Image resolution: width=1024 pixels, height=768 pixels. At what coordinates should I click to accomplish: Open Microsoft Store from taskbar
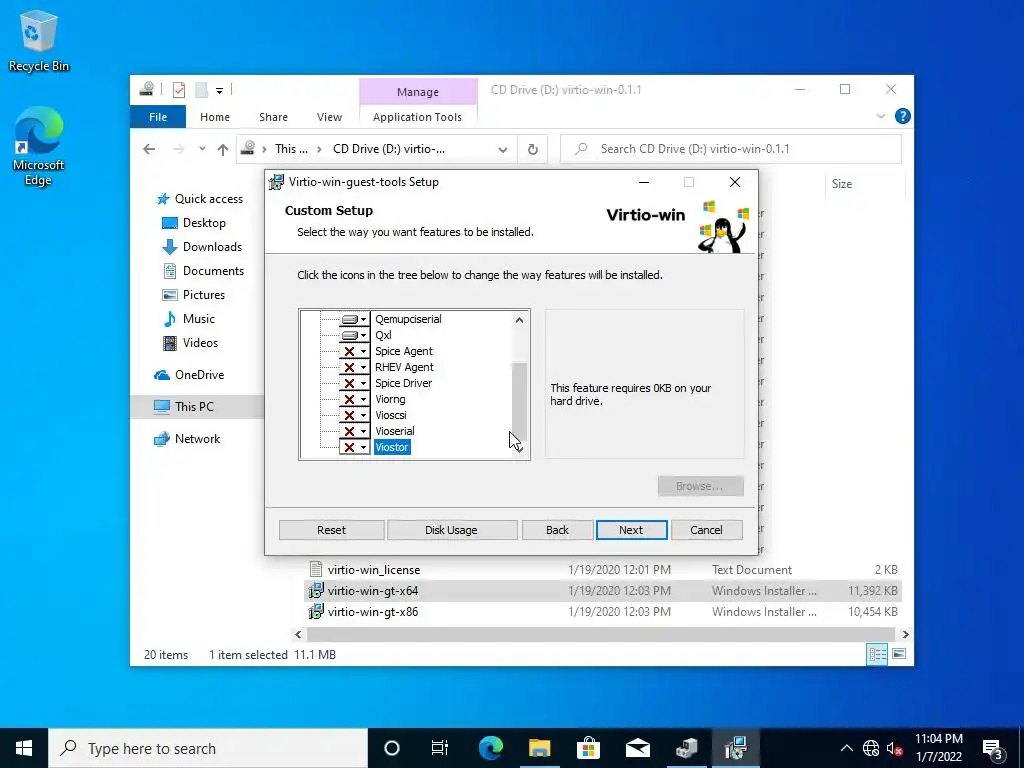(x=588, y=748)
